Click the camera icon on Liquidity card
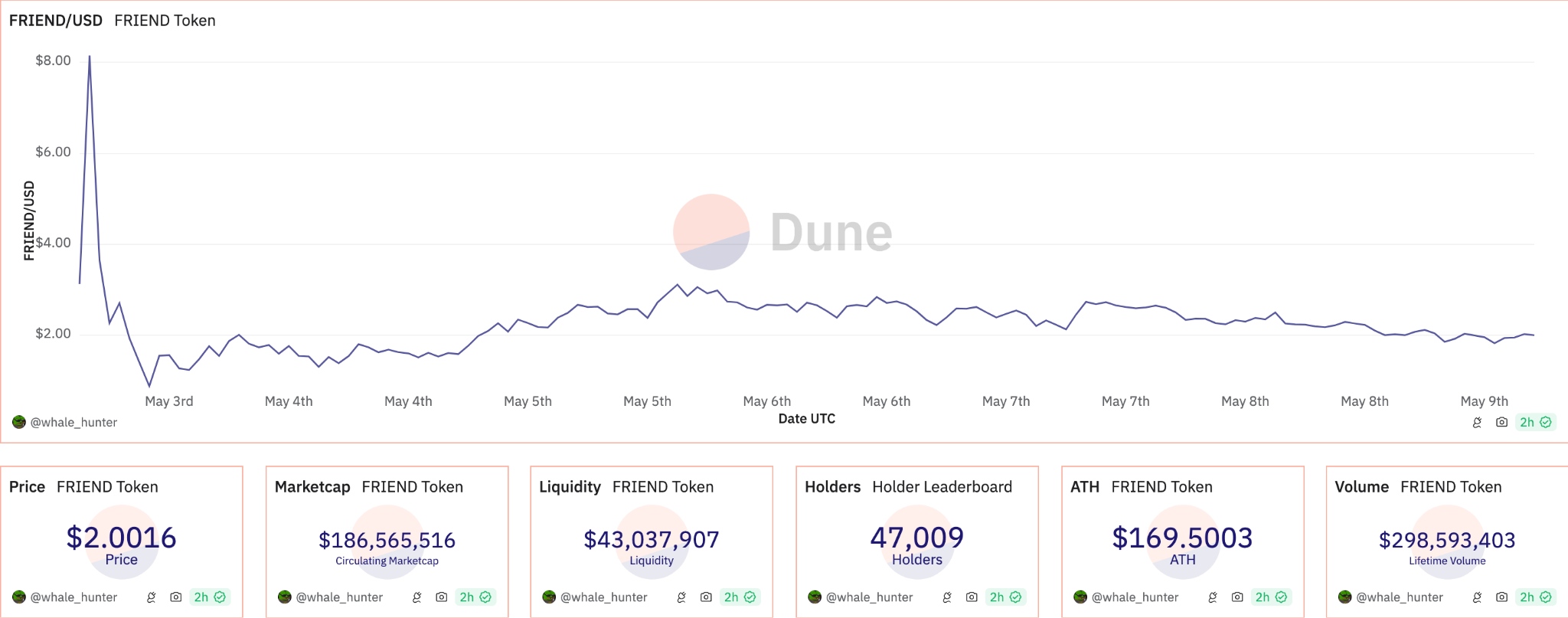This screenshot has height=618, width=1568. [706, 597]
